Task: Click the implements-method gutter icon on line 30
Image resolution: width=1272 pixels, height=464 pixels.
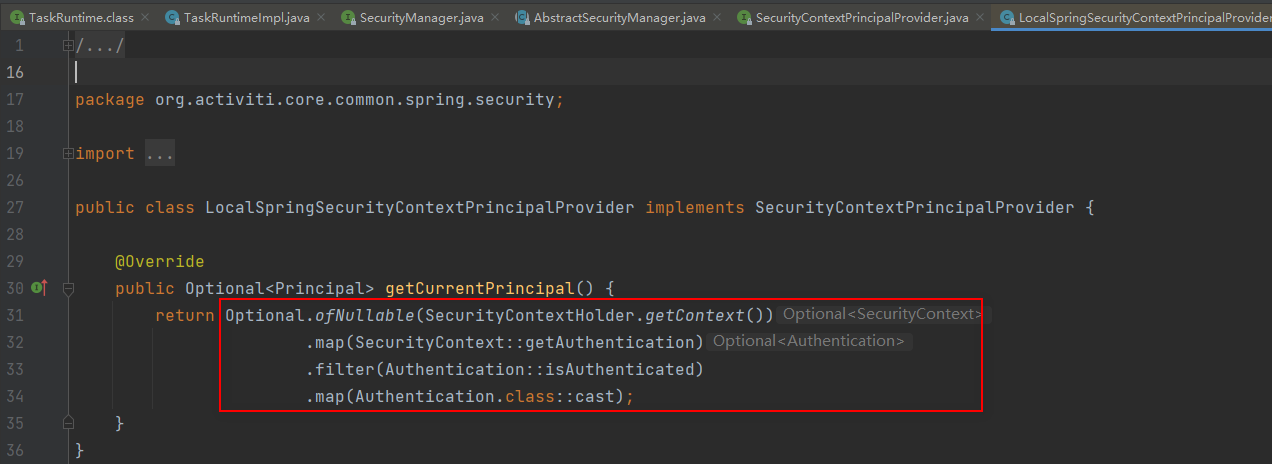Action: click(40, 288)
